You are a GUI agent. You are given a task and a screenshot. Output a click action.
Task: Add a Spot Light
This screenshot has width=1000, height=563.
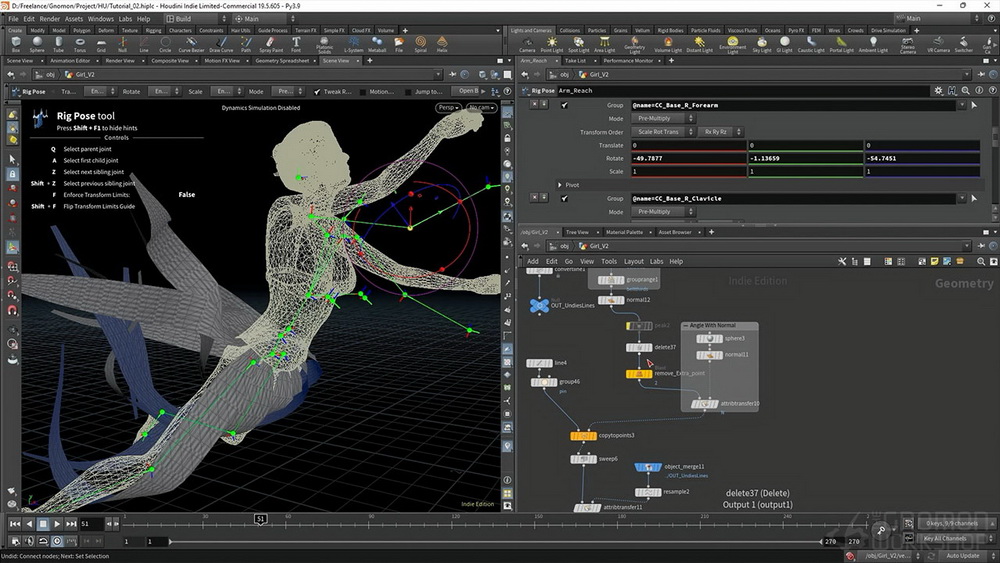pyautogui.click(x=578, y=44)
